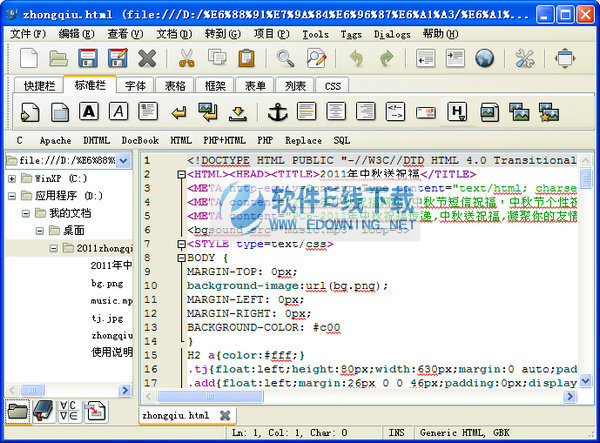
Task: Open the SQL custom menu
Action: [x=342, y=140]
